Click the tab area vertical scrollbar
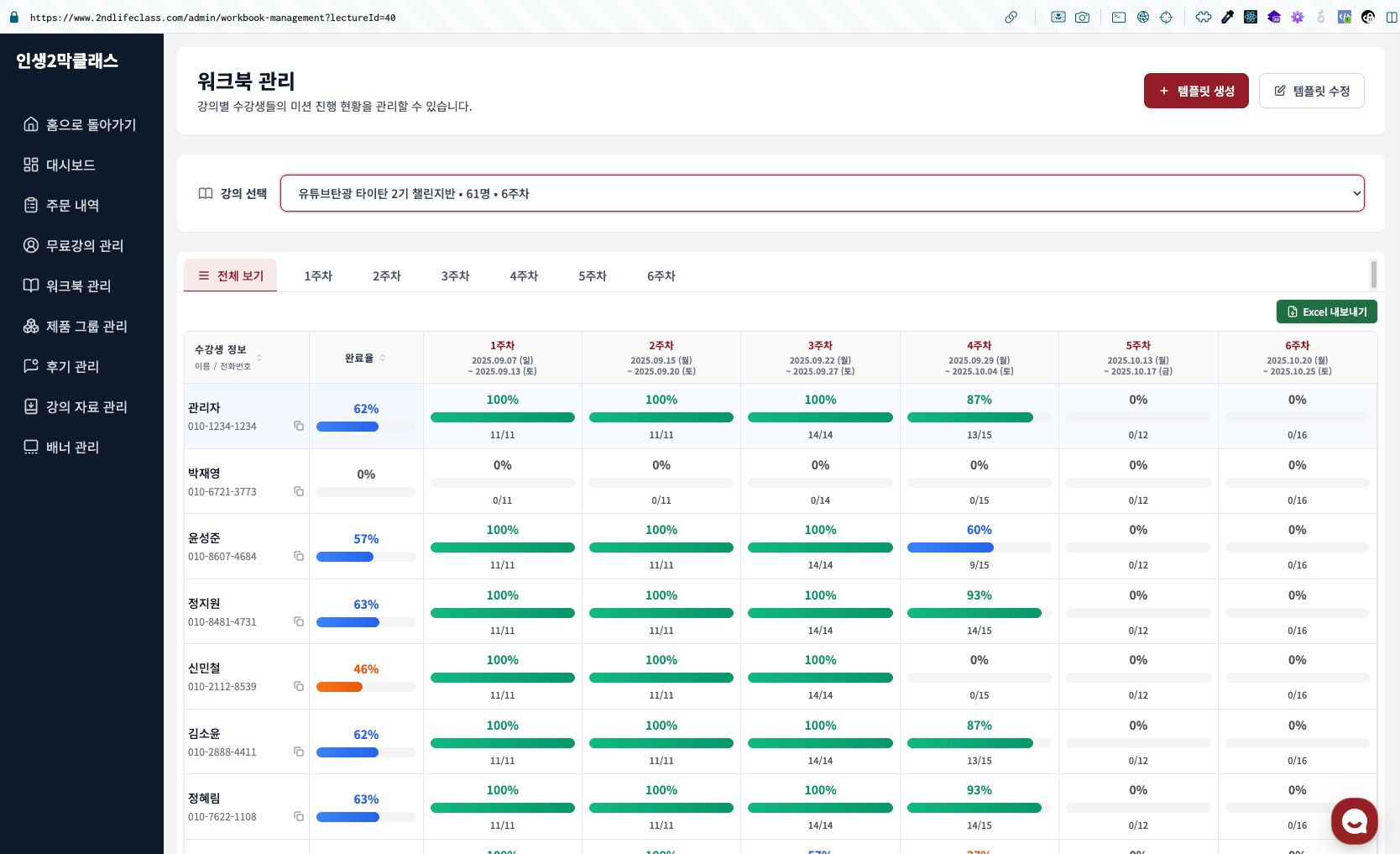Viewport: 1400px width, 854px height. (x=1373, y=274)
